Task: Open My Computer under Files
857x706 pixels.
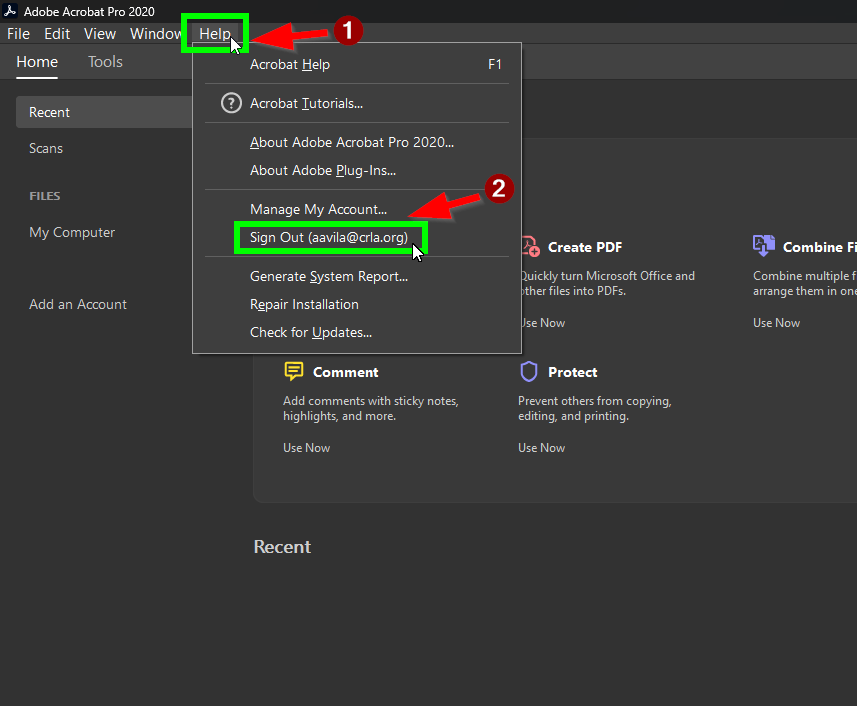Action: pyautogui.click(x=72, y=232)
